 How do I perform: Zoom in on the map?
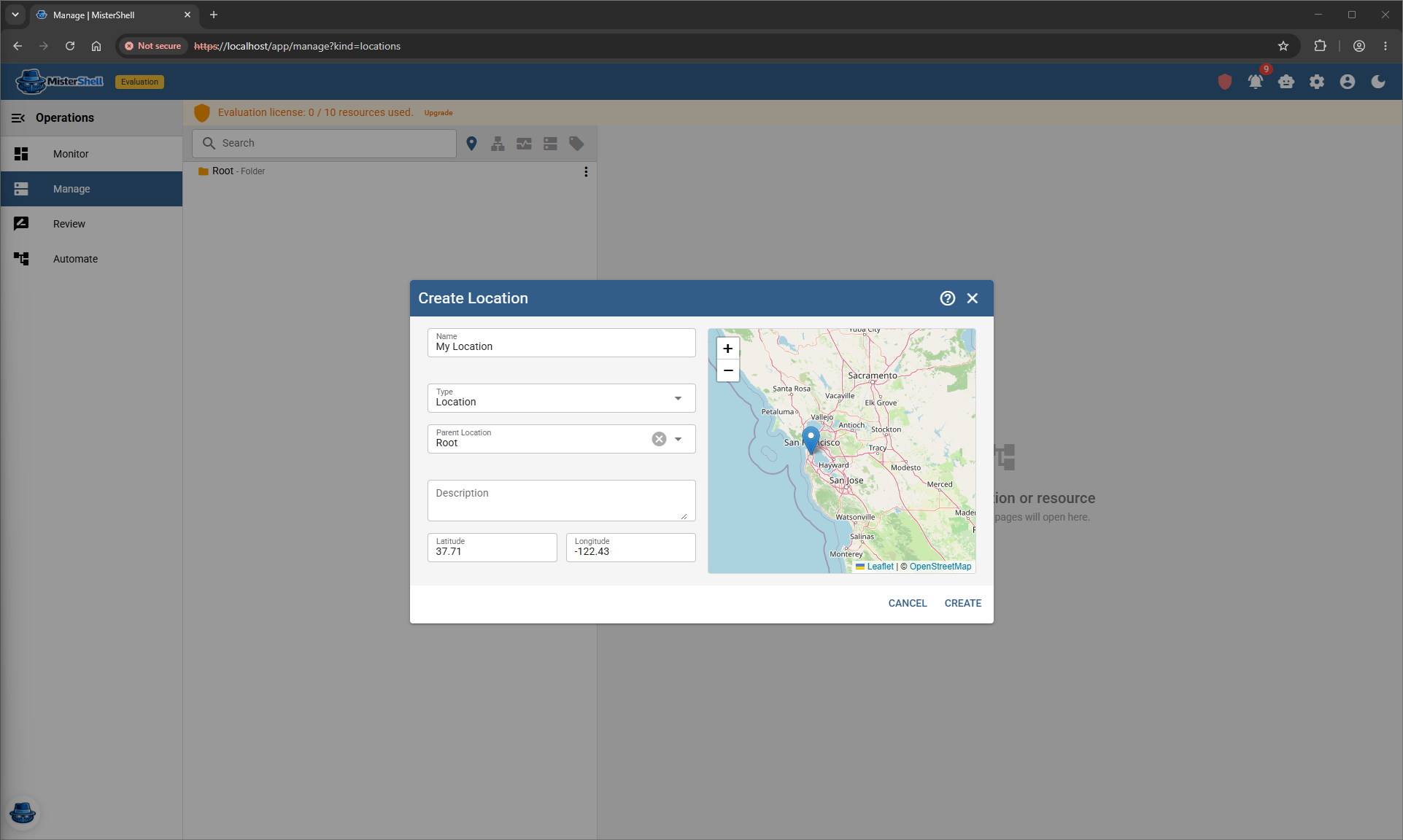coord(727,349)
